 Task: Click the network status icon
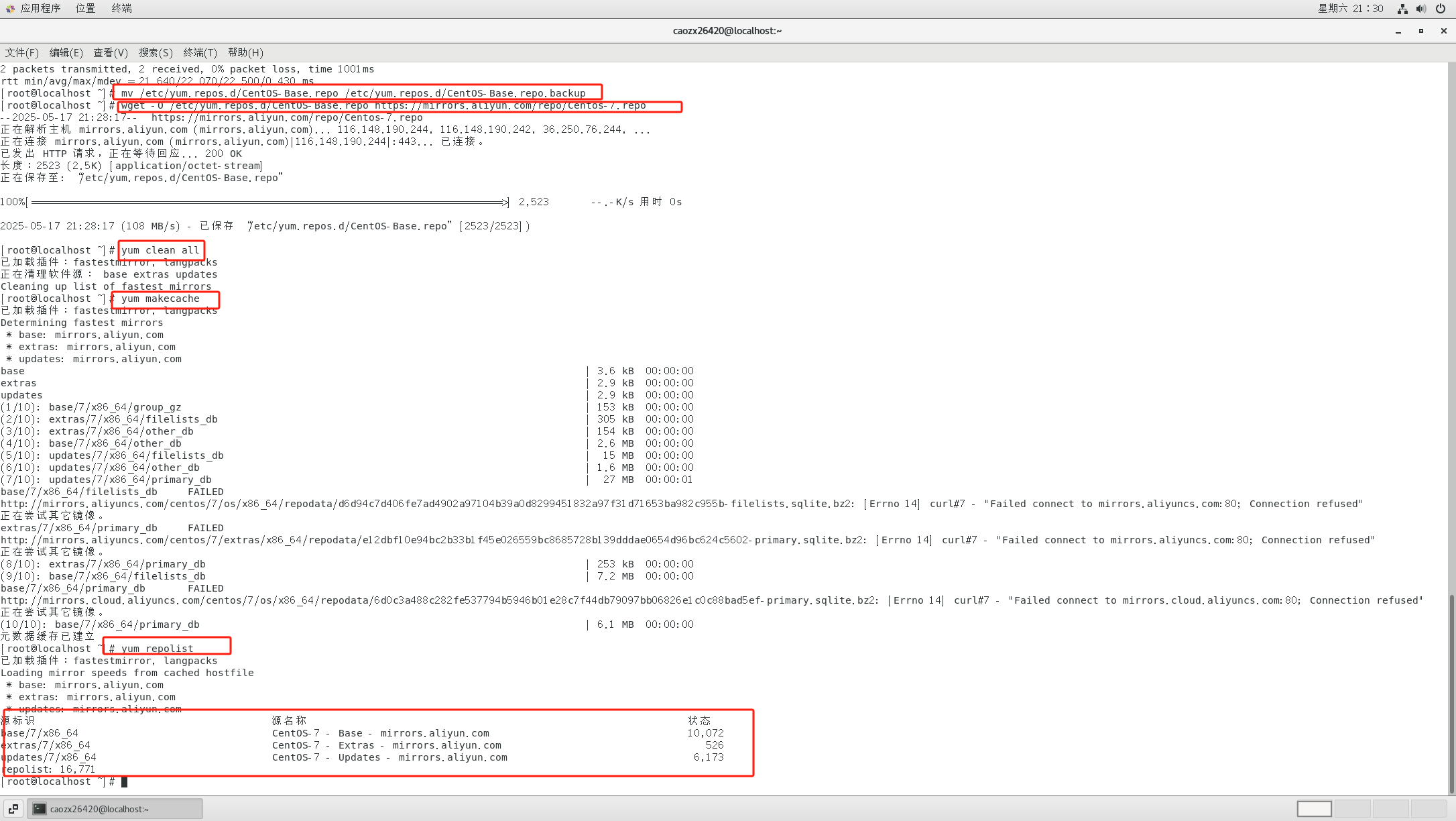(x=1402, y=9)
